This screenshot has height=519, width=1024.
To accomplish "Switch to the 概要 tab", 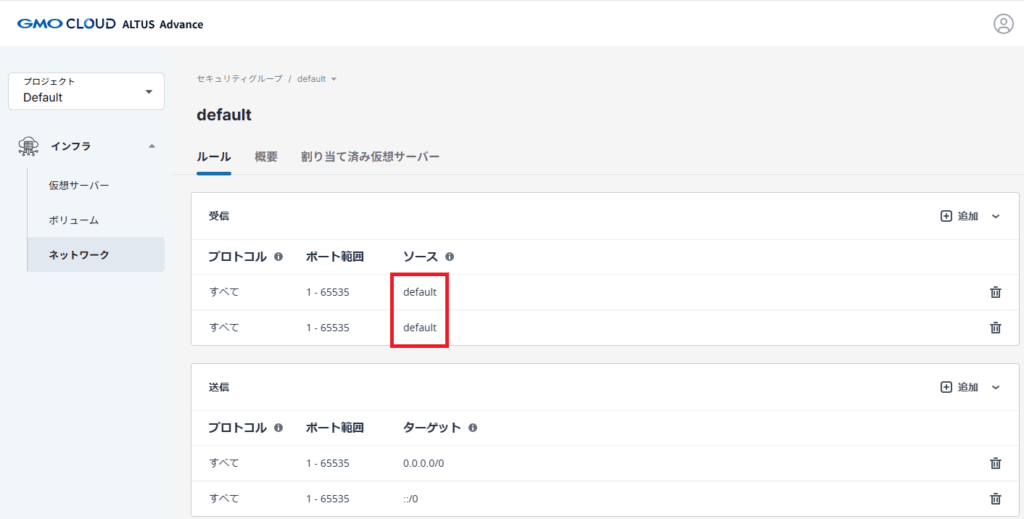I will (x=266, y=157).
